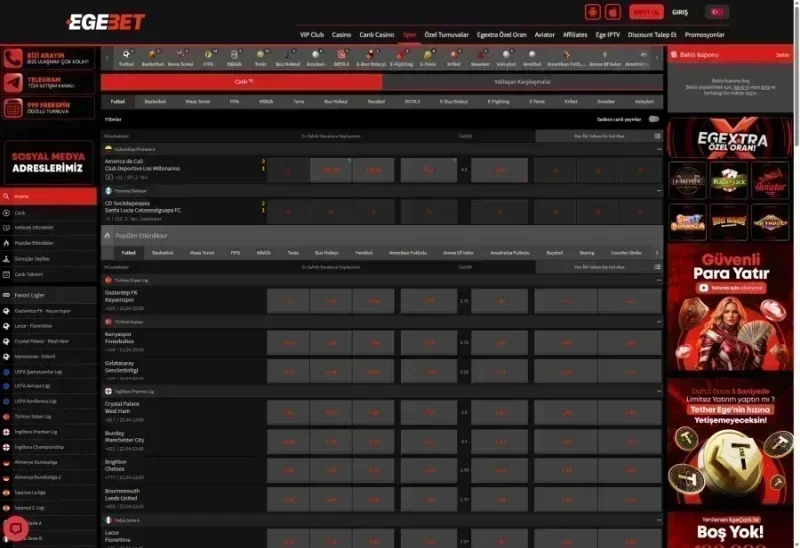
Task: Collapse the İngiltere Premier Lig section
Action: 659,391
